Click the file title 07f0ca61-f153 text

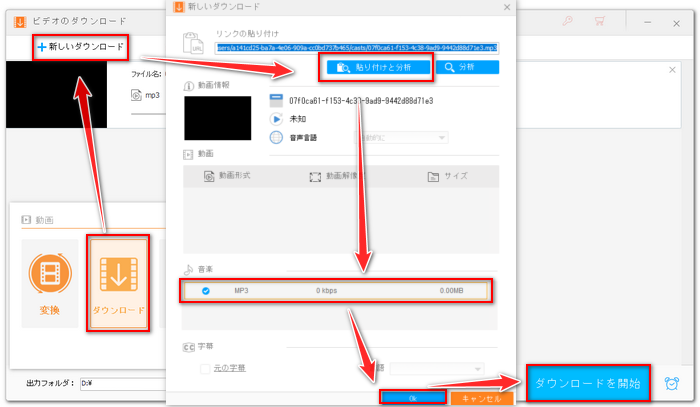pyautogui.click(x=361, y=101)
